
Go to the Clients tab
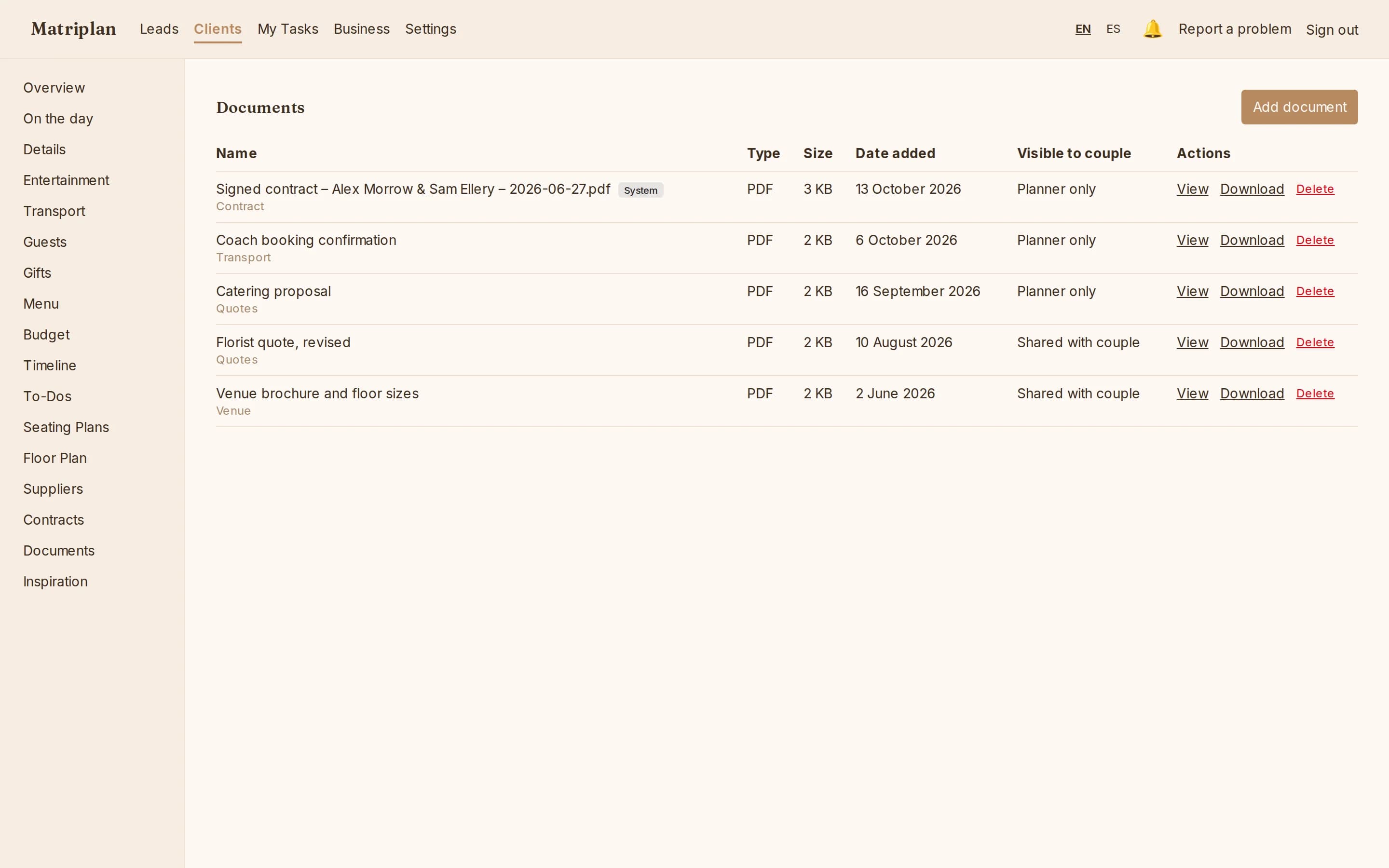[x=218, y=29]
